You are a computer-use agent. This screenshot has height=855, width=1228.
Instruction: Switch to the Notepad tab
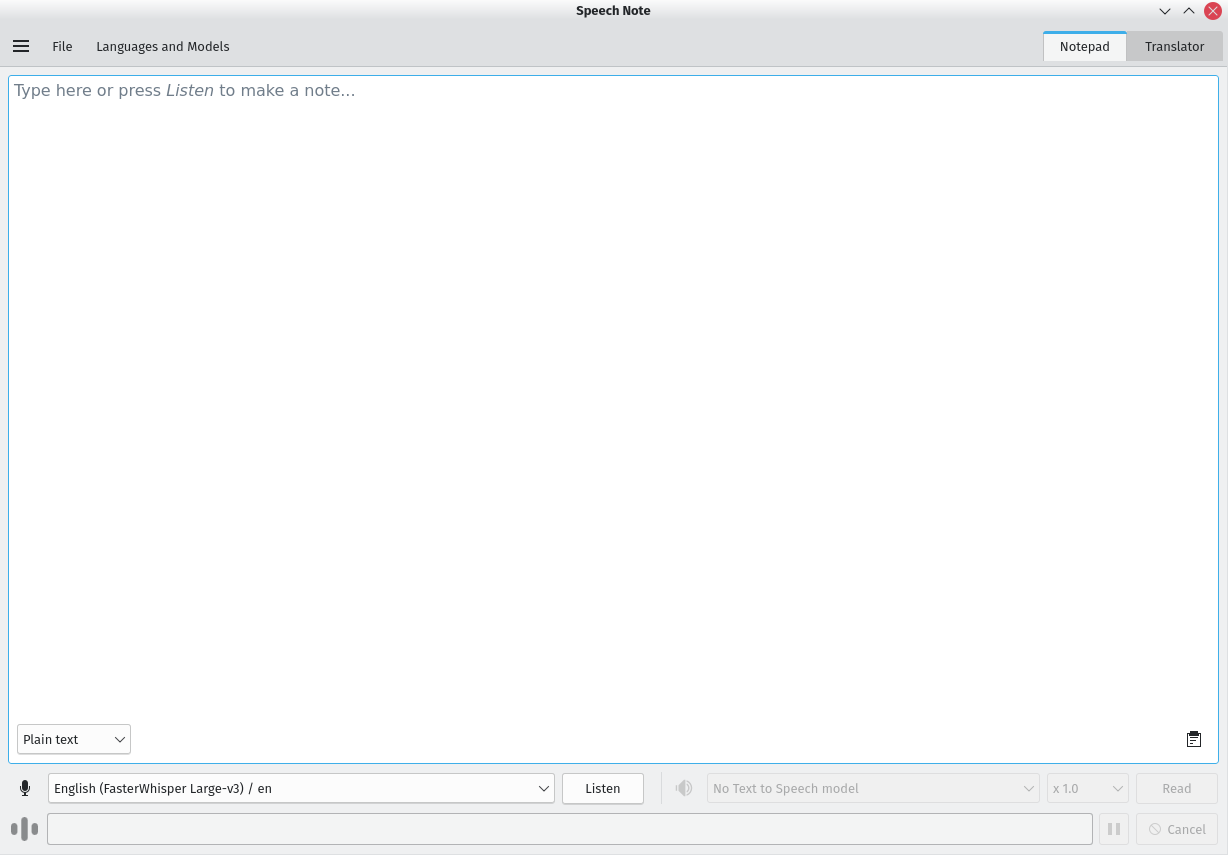pyautogui.click(x=1084, y=46)
